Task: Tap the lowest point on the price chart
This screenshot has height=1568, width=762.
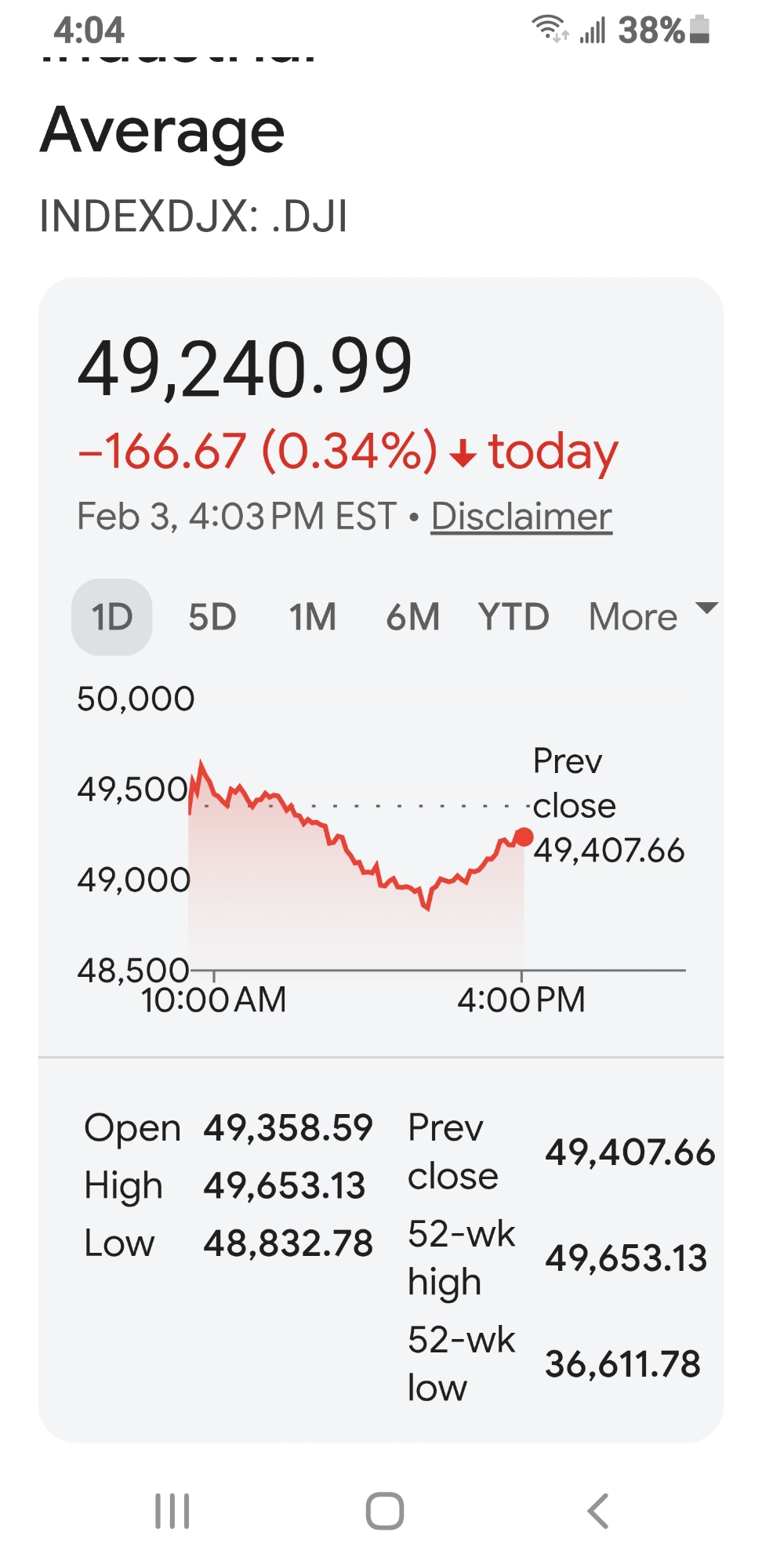Action: 427,908
